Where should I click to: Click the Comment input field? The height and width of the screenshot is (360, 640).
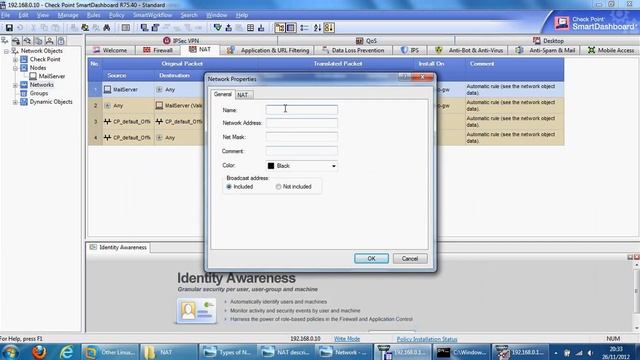tap(302, 151)
